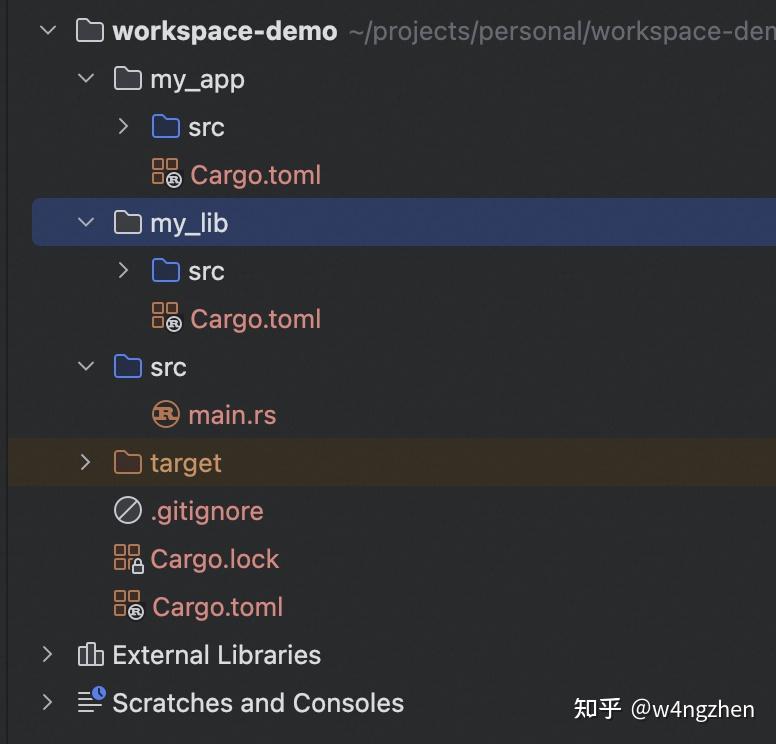Click the blue src folder icon in my_lib

pyautogui.click(x=166, y=270)
